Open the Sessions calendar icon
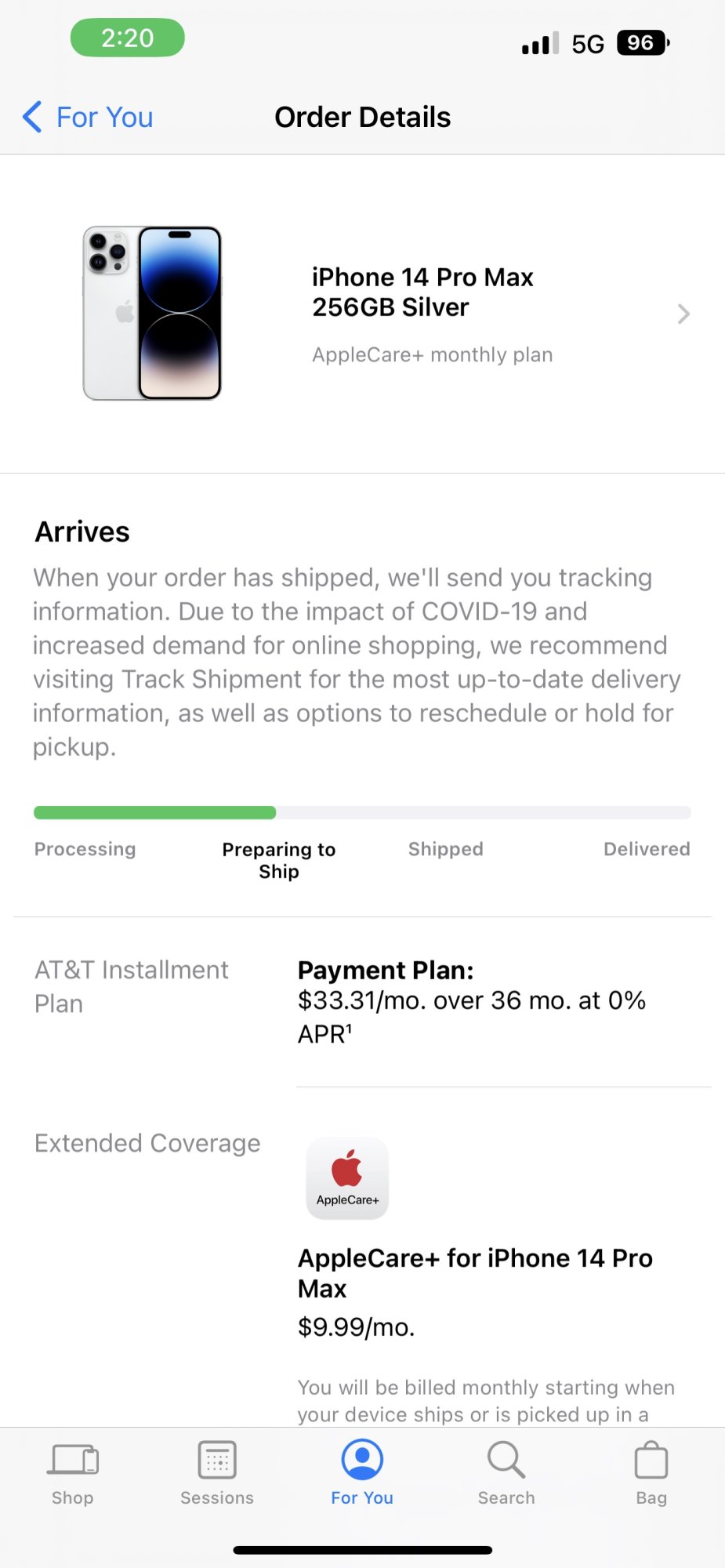This screenshot has height=1568, width=725. [x=217, y=1460]
